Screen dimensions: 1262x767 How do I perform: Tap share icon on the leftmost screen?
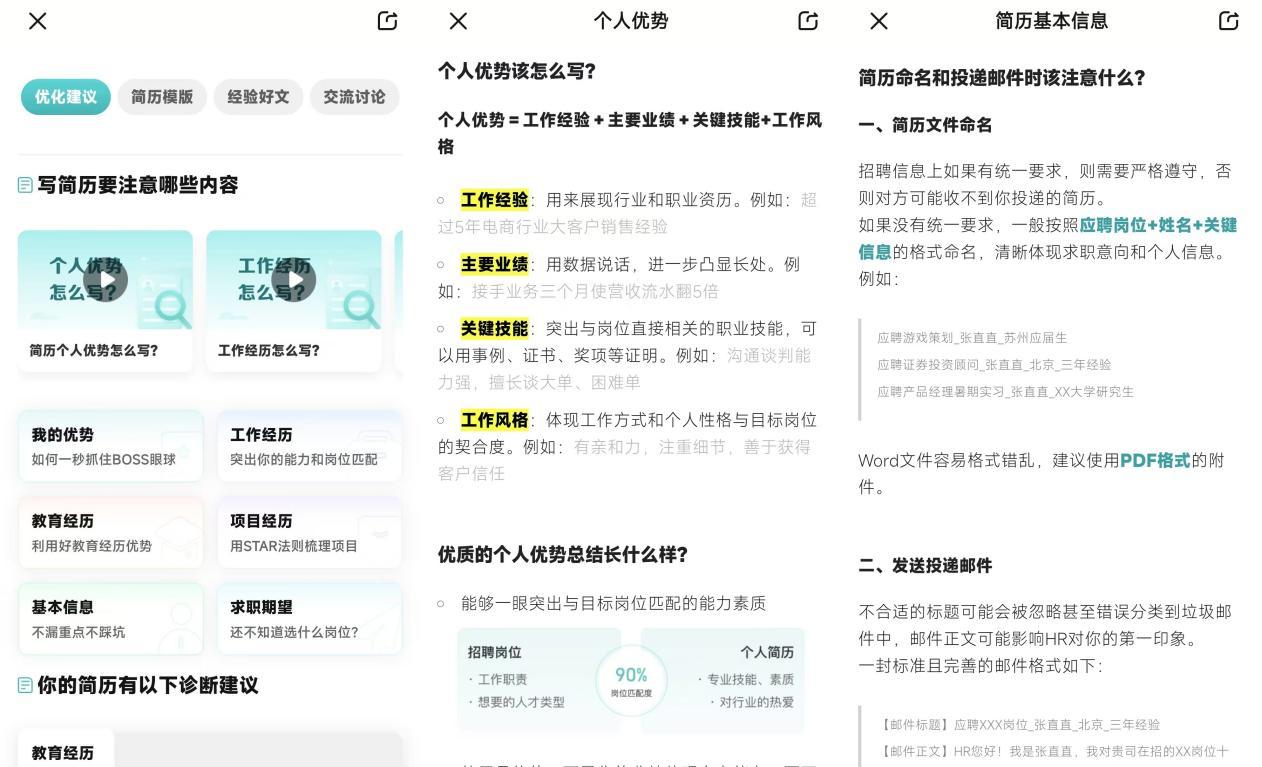387,21
